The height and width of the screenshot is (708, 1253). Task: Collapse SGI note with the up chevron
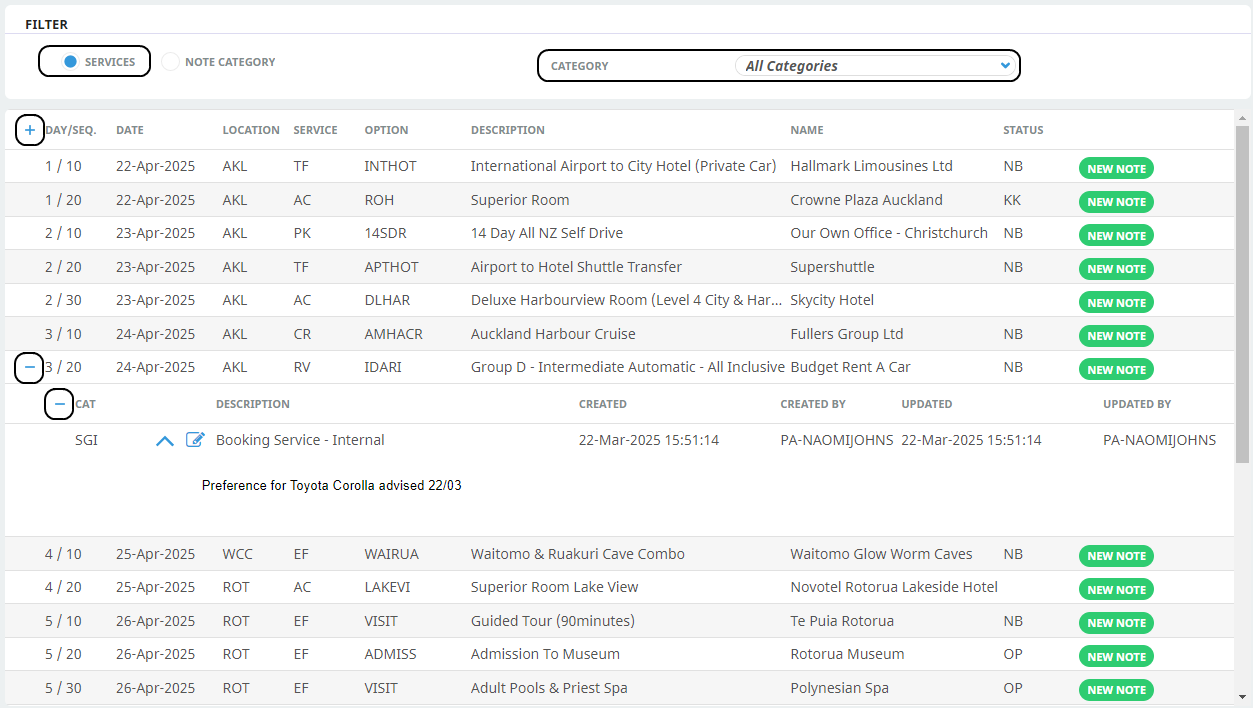(x=165, y=440)
